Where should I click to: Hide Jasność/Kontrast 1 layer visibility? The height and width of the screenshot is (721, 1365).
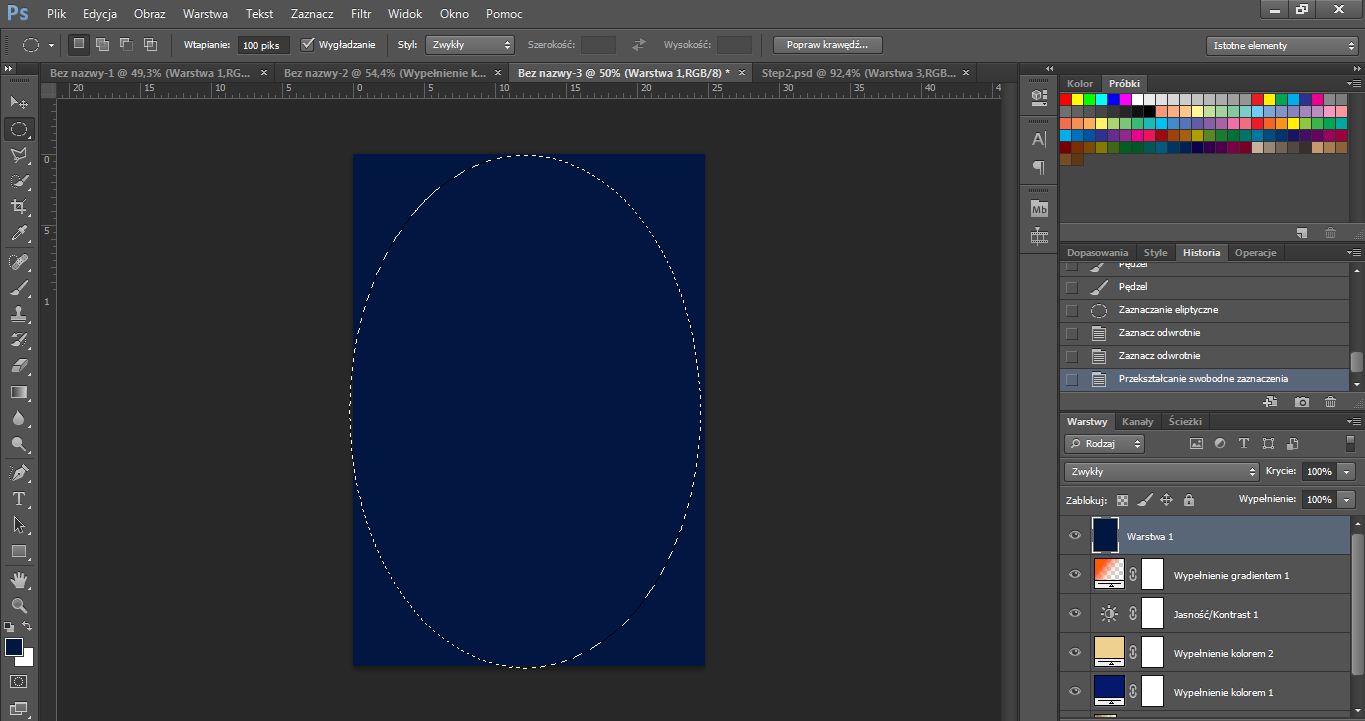pyautogui.click(x=1075, y=613)
